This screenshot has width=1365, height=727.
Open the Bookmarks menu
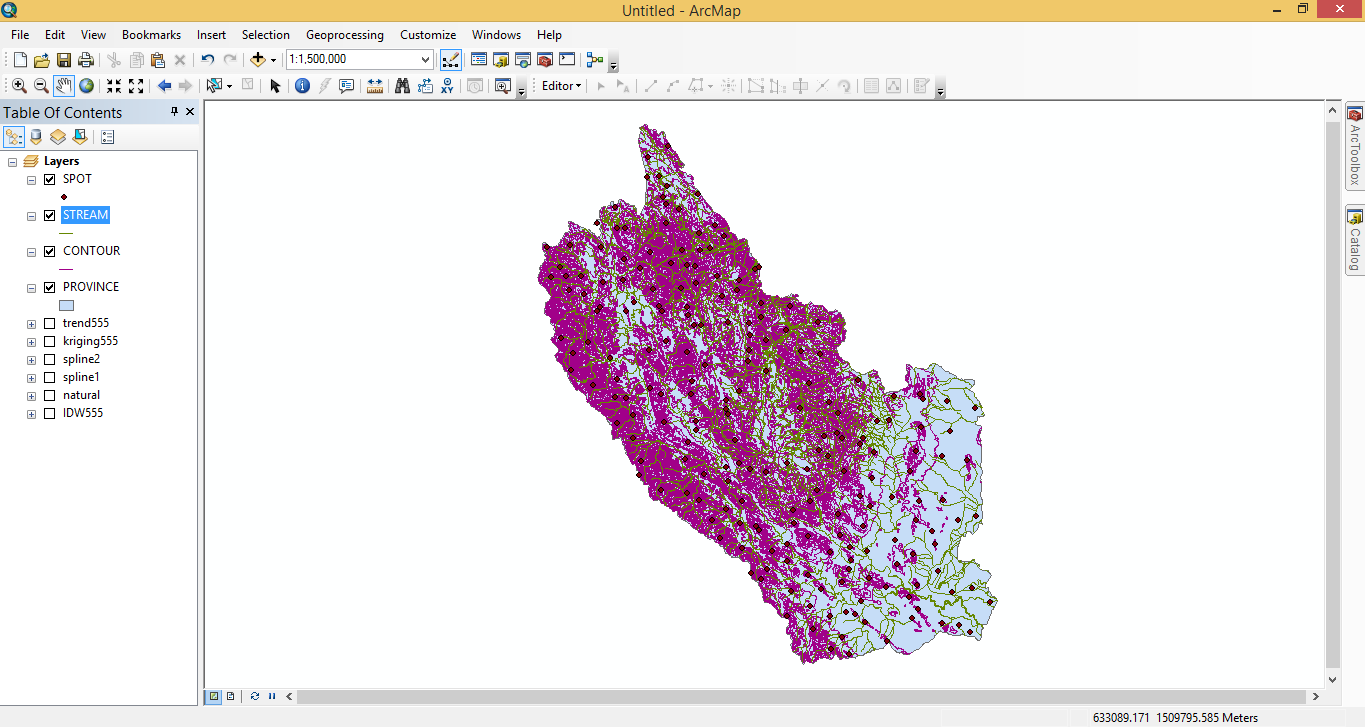[x=151, y=34]
